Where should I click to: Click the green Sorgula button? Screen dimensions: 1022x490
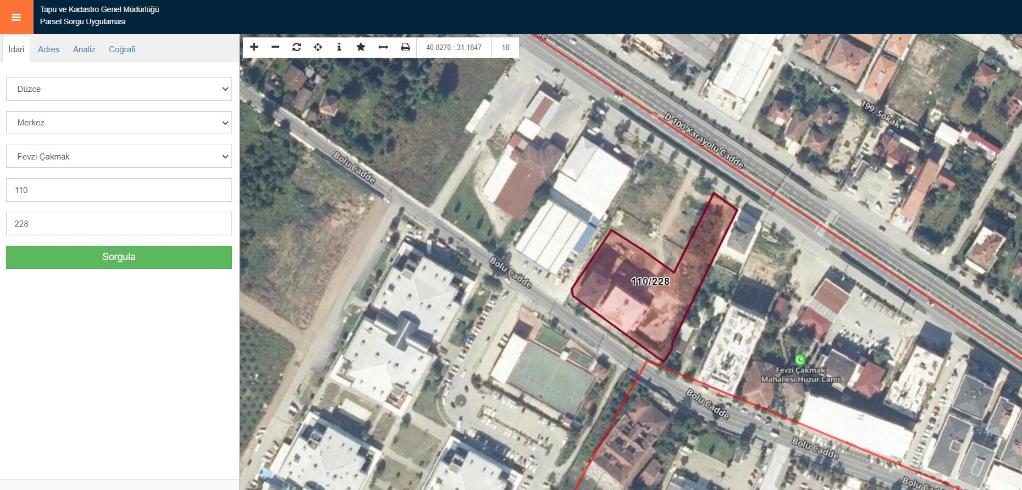(x=118, y=257)
